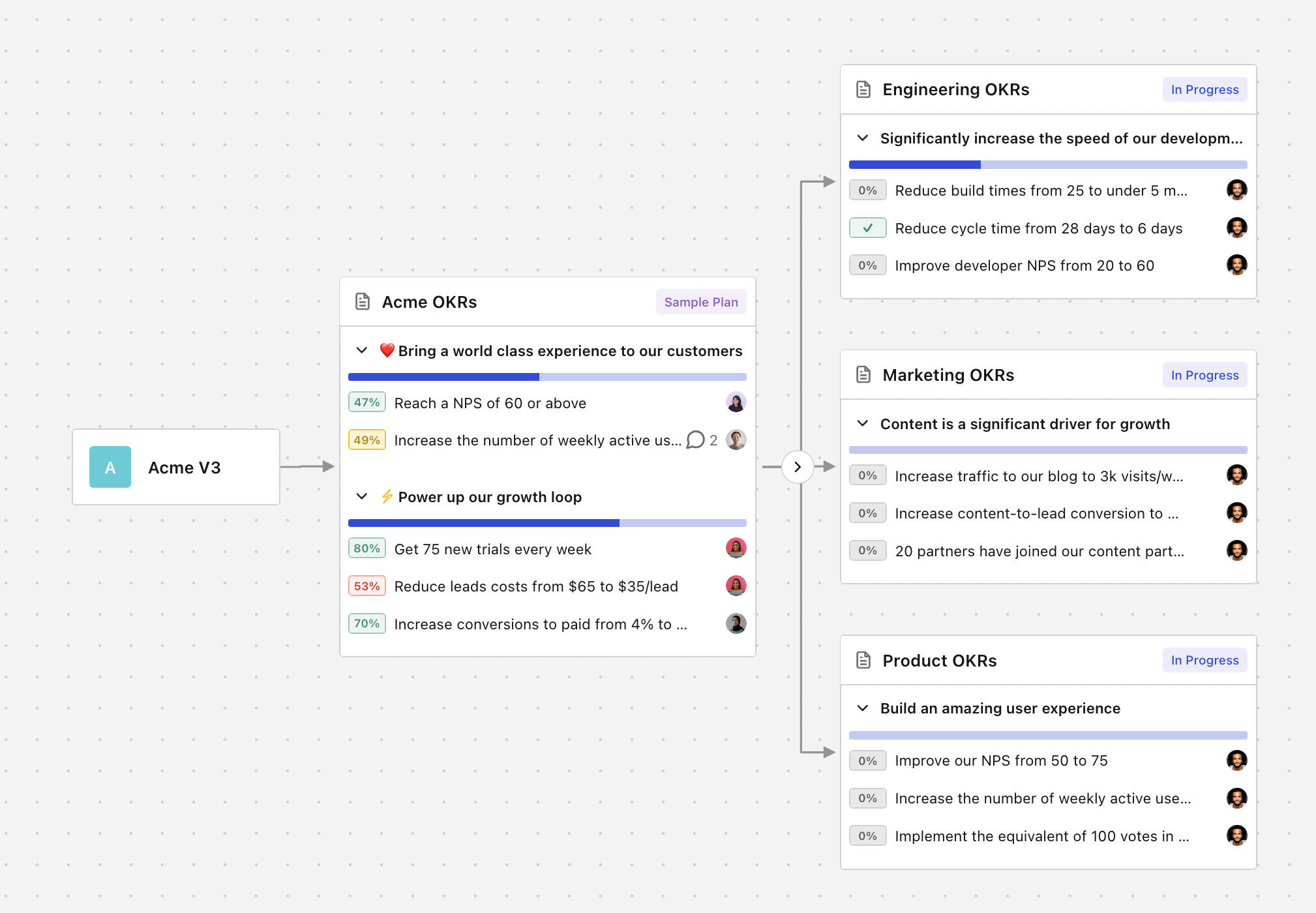Click the Acme OKRs document icon
This screenshot has width=1316, height=913.
point(363,301)
